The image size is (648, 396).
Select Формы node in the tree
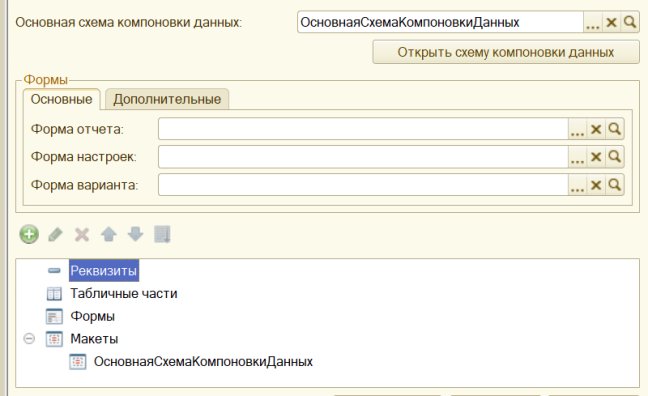[93, 316]
